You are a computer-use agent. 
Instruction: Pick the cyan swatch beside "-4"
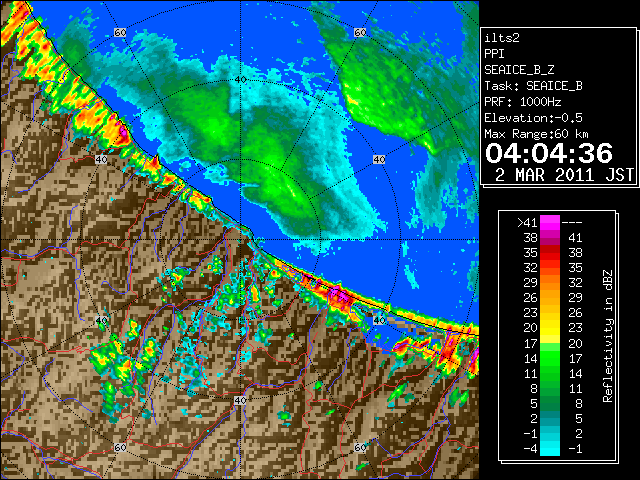550,448
